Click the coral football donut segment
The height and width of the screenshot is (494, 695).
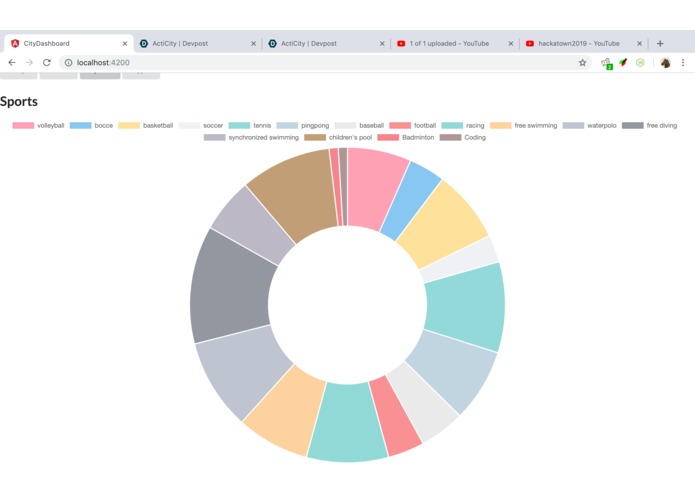point(395,418)
